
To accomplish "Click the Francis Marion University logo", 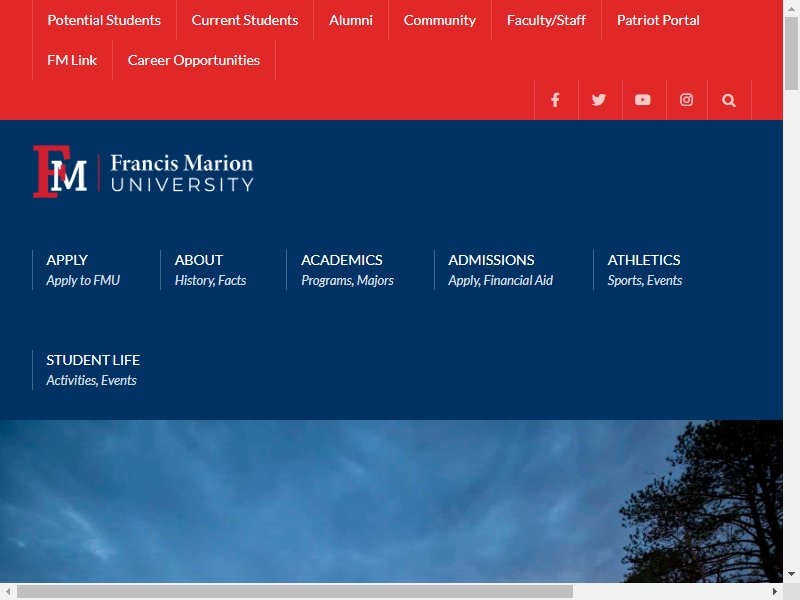I will pos(143,171).
